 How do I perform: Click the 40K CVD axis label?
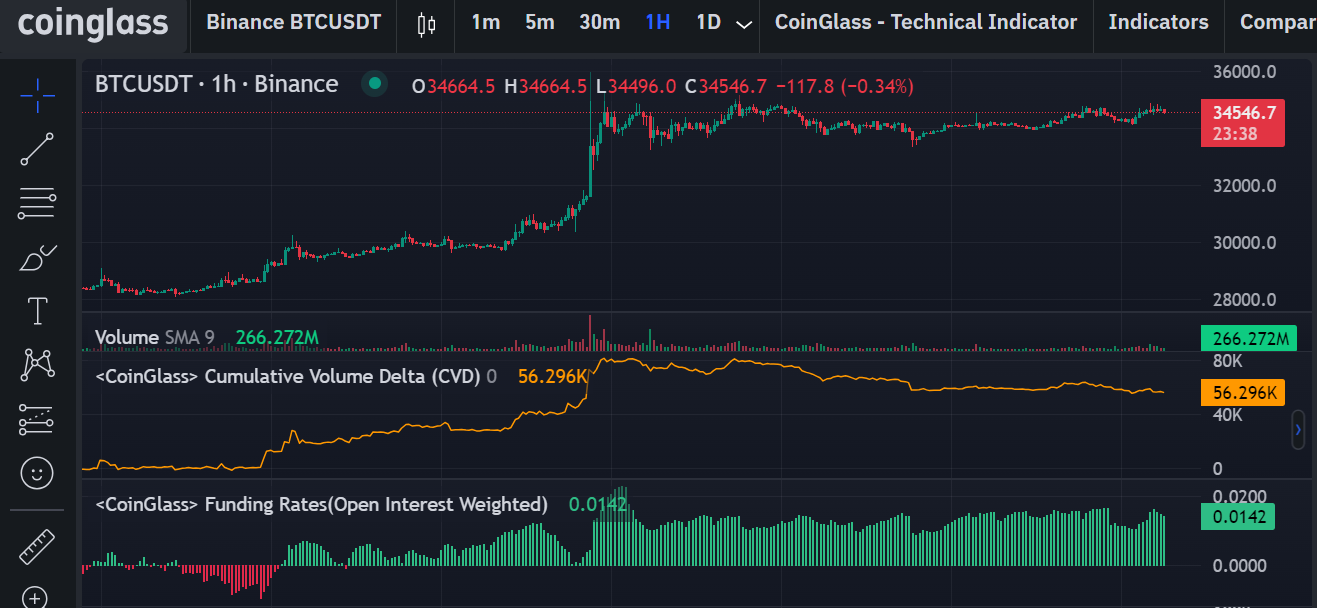pyautogui.click(x=1227, y=415)
